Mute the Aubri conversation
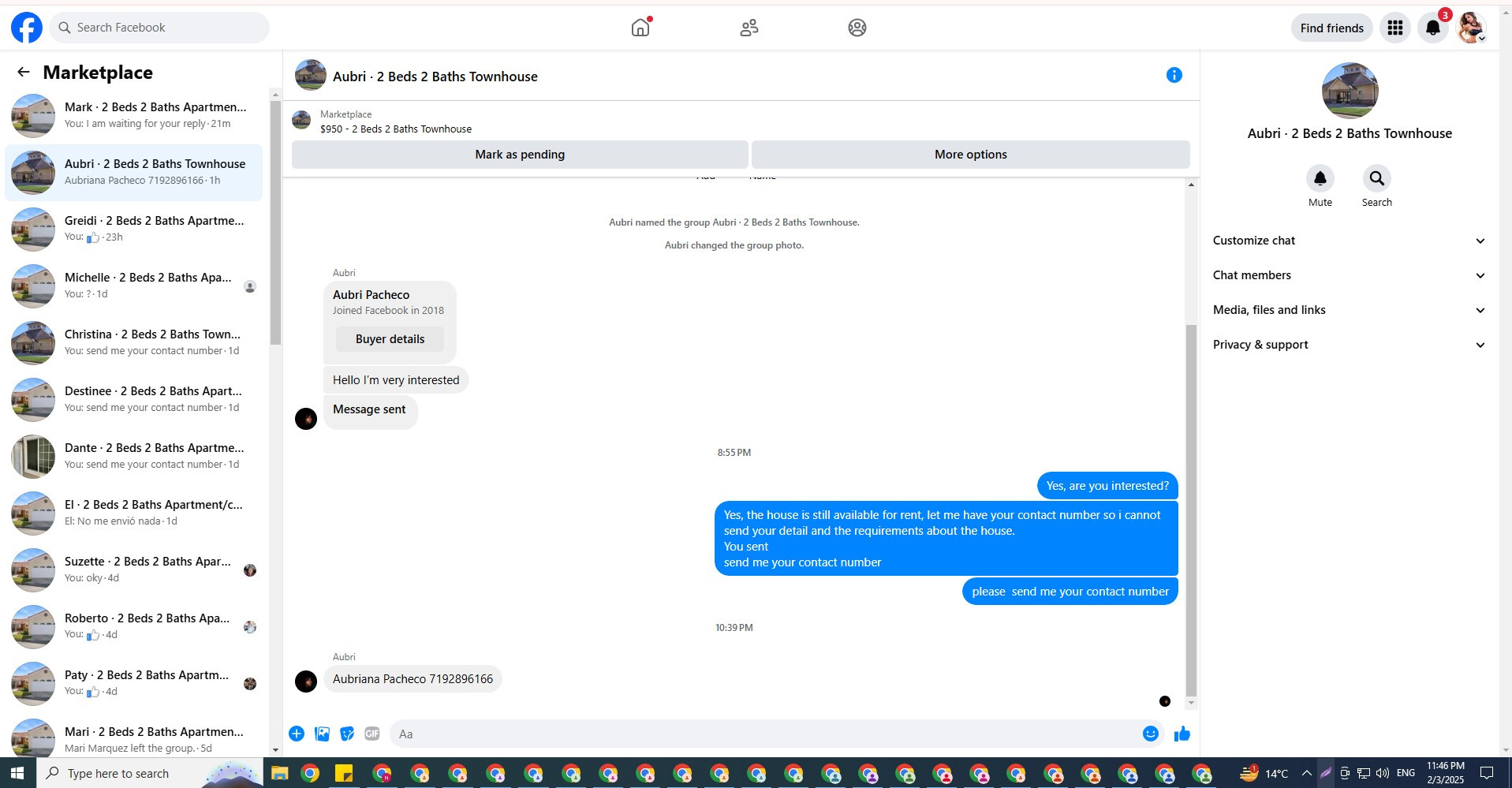1512x788 pixels. (1320, 179)
